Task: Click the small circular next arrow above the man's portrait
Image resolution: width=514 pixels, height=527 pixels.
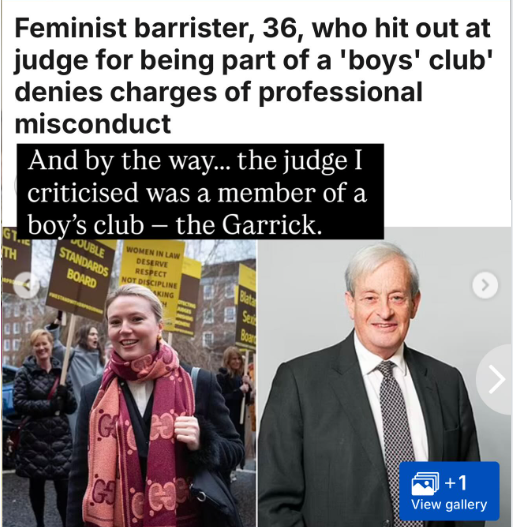Action: pos(485,285)
